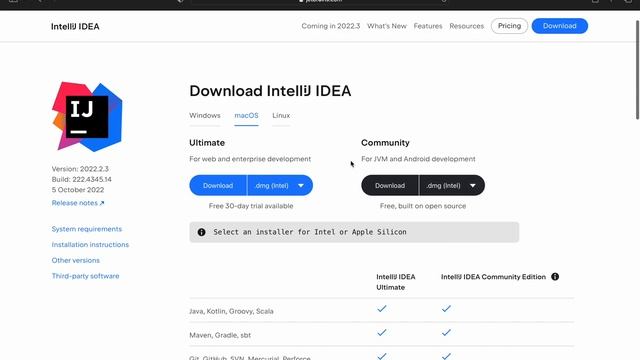Click Ultimate checkmark for Maven, Gradle row
The image size is (640, 360).
click(x=382, y=333)
